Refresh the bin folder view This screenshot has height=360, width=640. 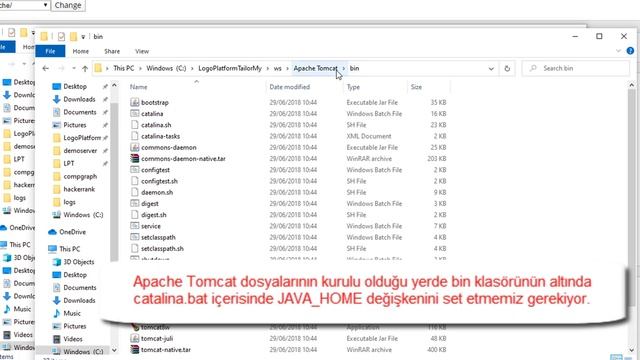pyautogui.click(x=507, y=69)
